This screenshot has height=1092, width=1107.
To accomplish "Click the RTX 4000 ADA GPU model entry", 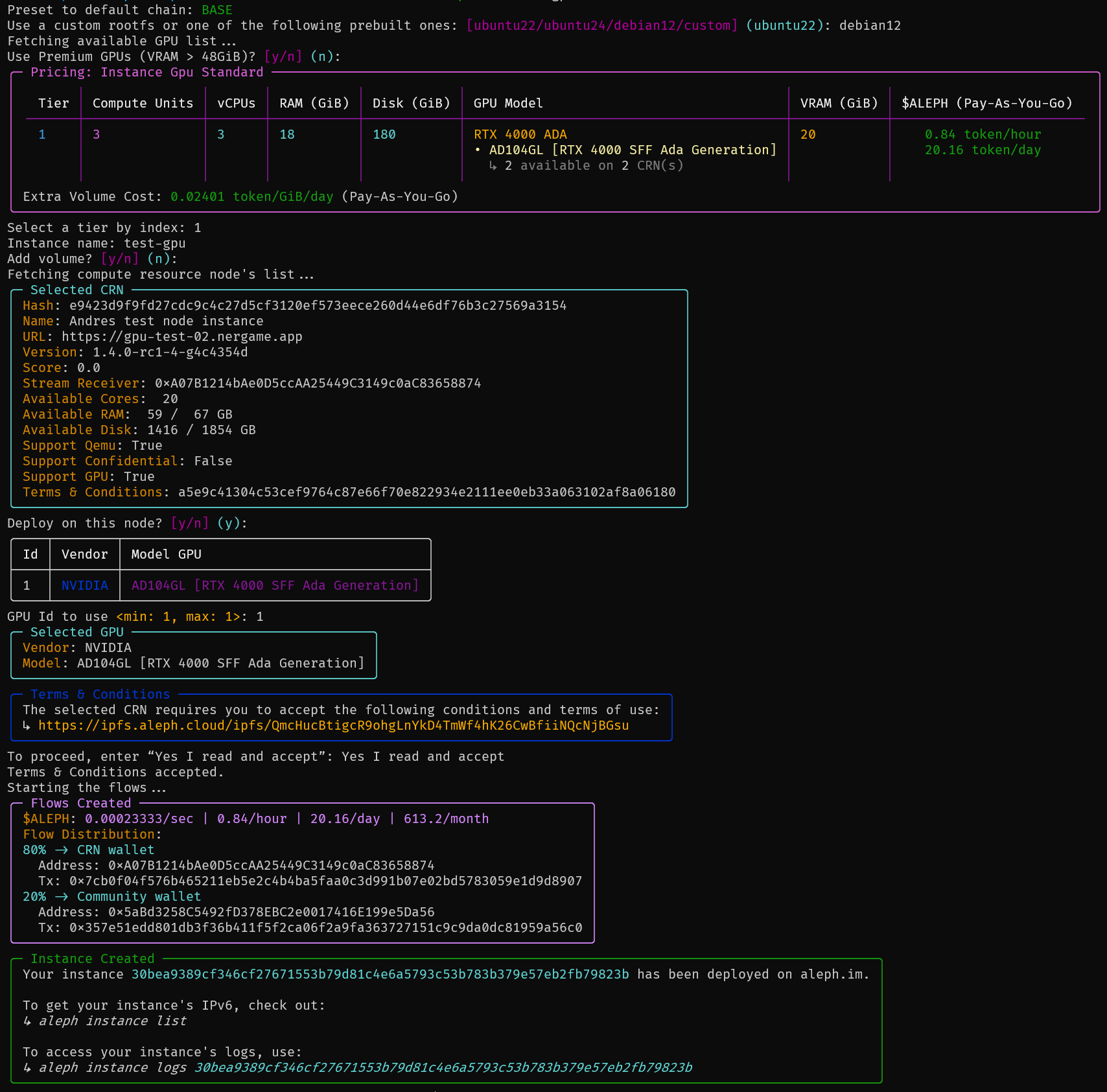I will [x=520, y=134].
